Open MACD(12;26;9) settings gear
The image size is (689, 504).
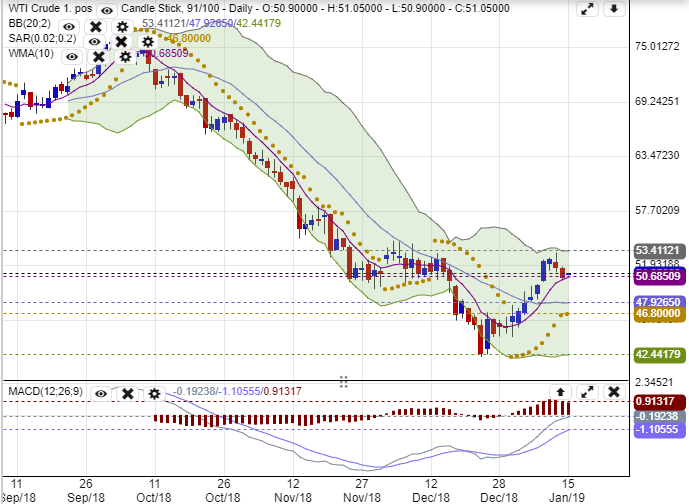click(153, 392)
